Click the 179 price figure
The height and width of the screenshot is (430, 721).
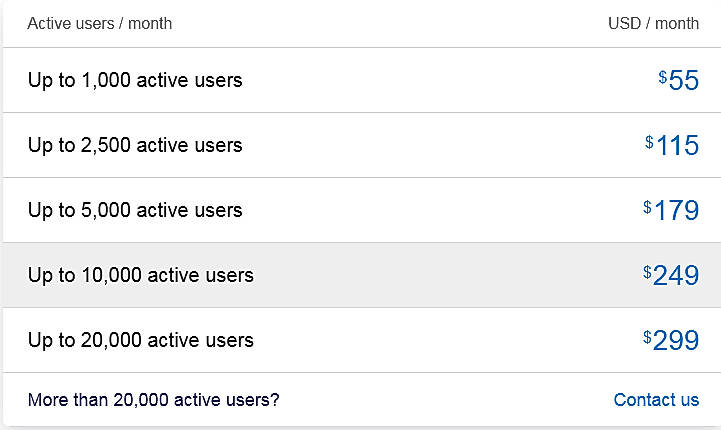point(677,211)
